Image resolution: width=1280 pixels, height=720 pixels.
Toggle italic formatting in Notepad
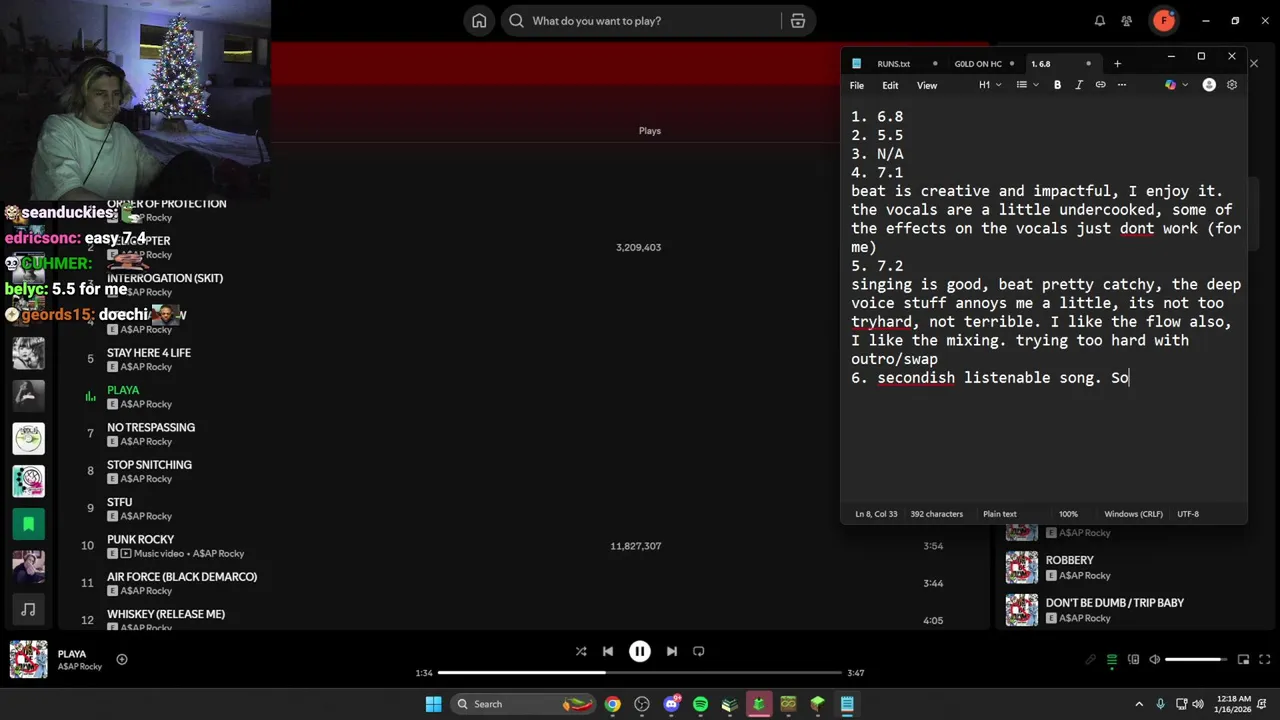click(1078, 85)
